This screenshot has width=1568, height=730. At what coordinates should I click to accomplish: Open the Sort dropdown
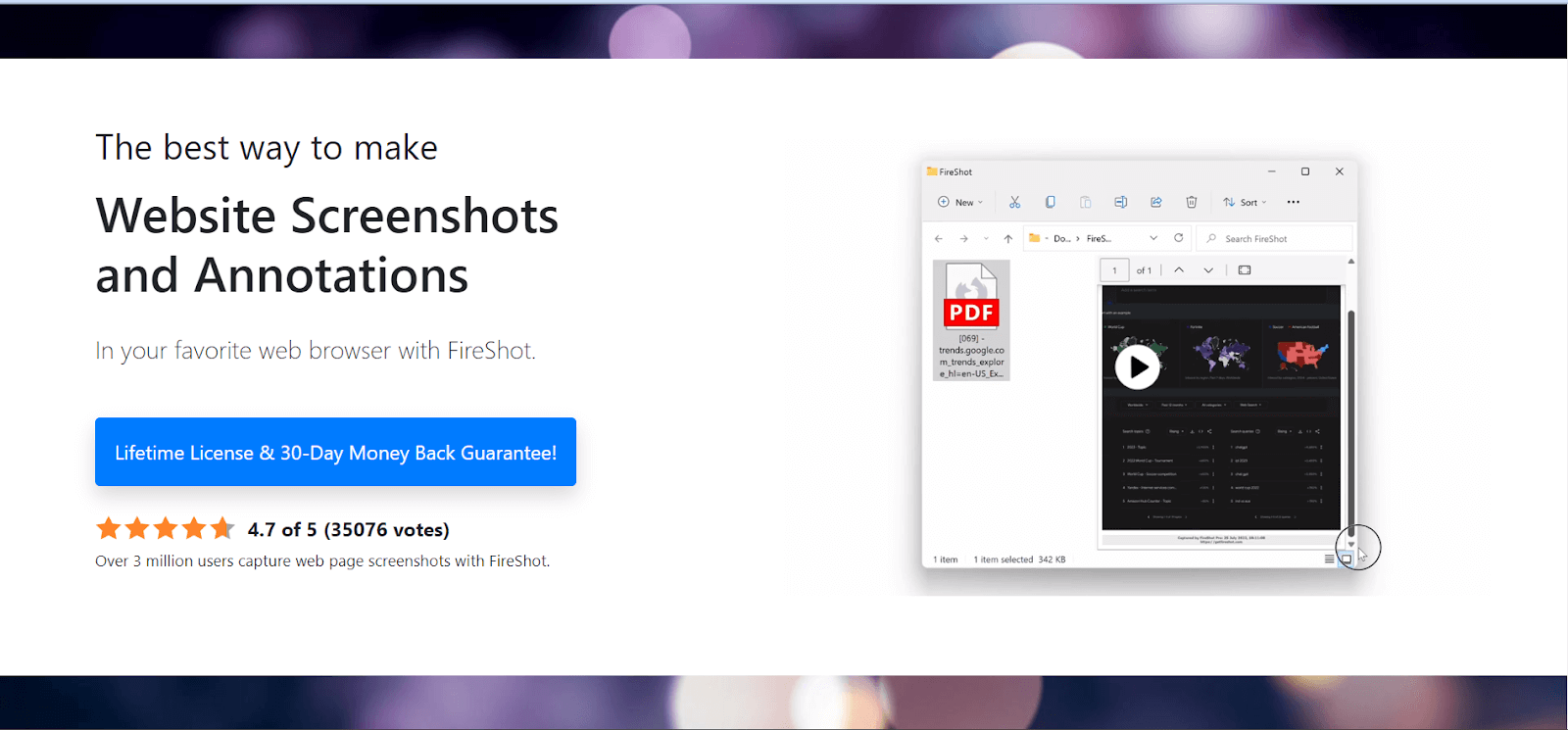pos(1245,203)
